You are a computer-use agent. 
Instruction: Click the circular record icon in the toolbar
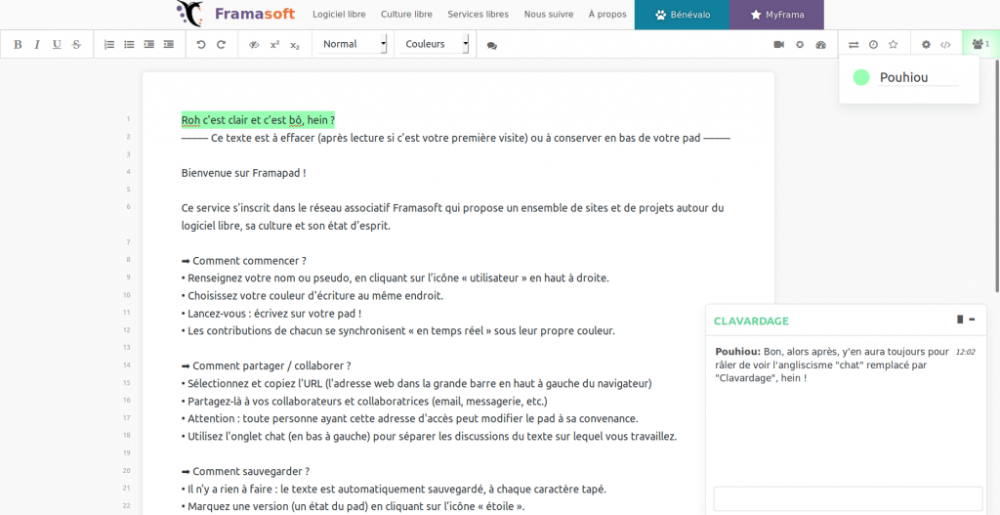click(x=800, y=45)
